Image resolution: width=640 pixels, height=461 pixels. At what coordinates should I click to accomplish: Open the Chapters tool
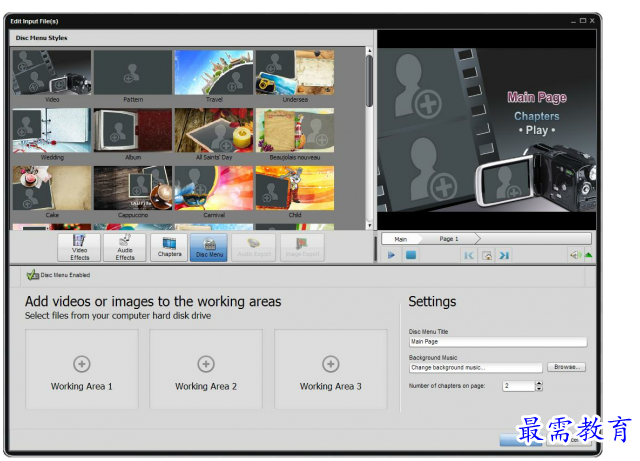(169, 247)
